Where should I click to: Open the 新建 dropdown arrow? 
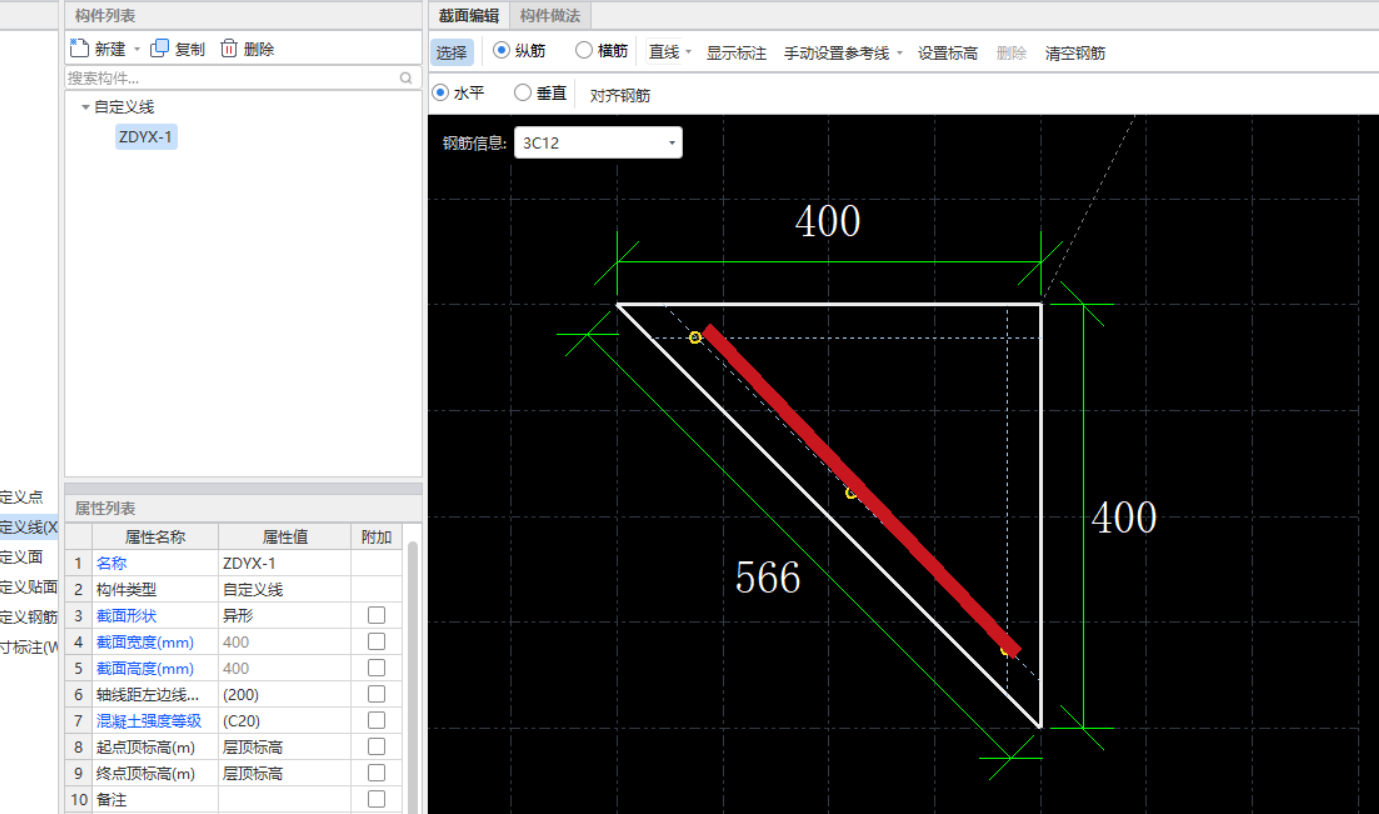tap(137, 49)
